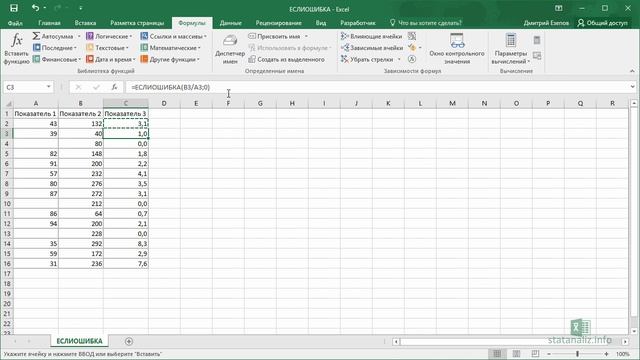Select the ЕСЛИОШИБКА sheet tab
Image resolution: width=640 pixels, height=360 pixels.
click(x=79, y=341)
